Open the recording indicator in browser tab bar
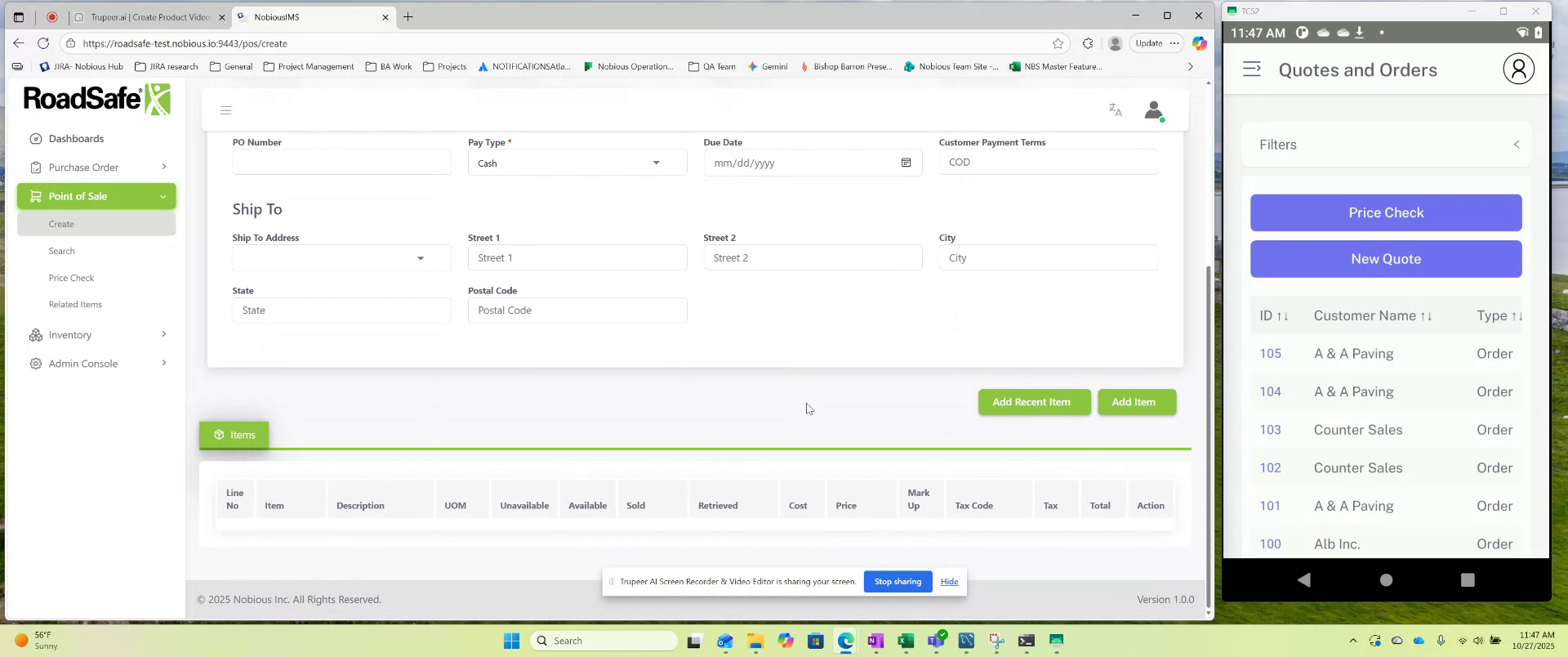1568x657 pixels. point(51,17)
